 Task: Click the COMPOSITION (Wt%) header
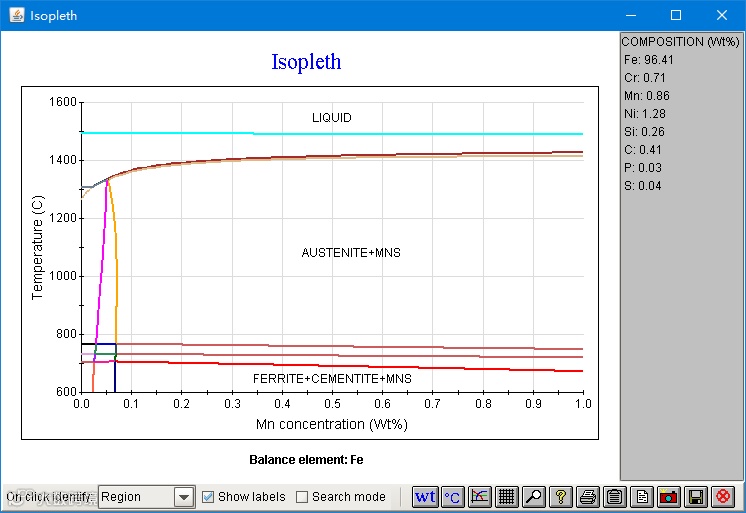point(680,42)
